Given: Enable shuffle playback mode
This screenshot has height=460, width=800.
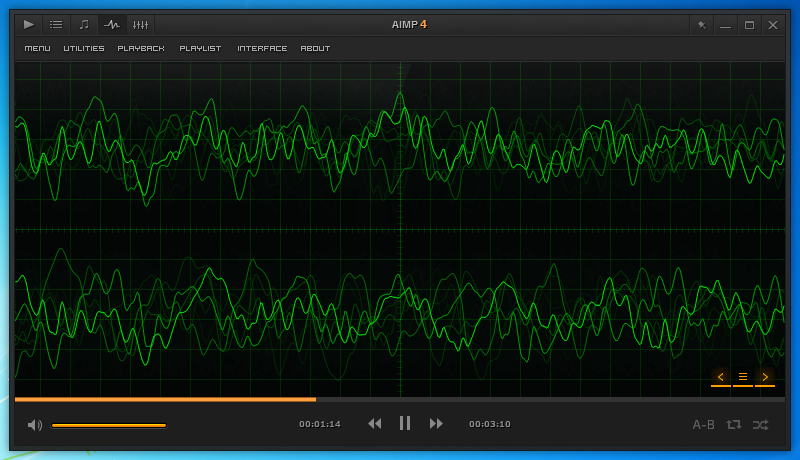Looking at the screenshot, I should 761,425.
